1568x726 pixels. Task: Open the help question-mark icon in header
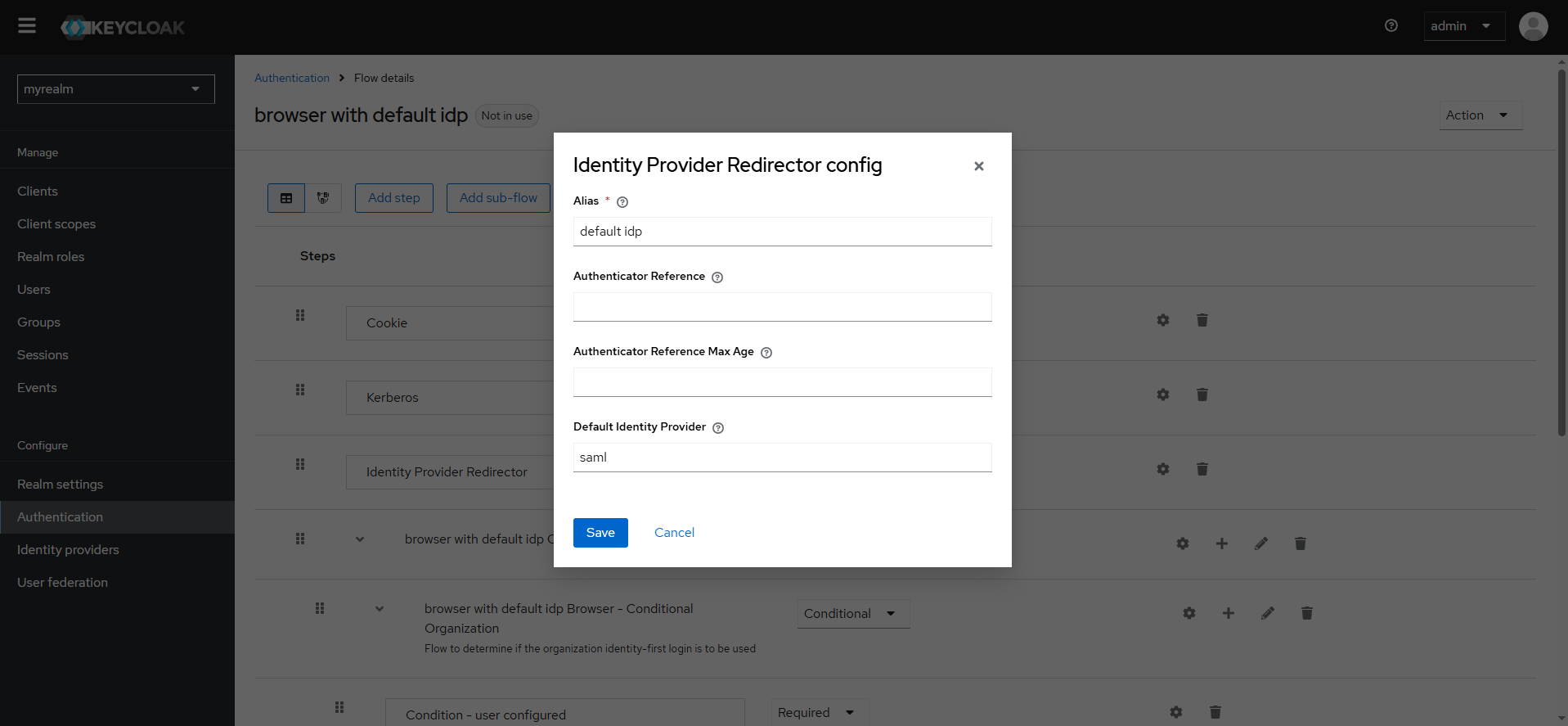(1391, 26)
